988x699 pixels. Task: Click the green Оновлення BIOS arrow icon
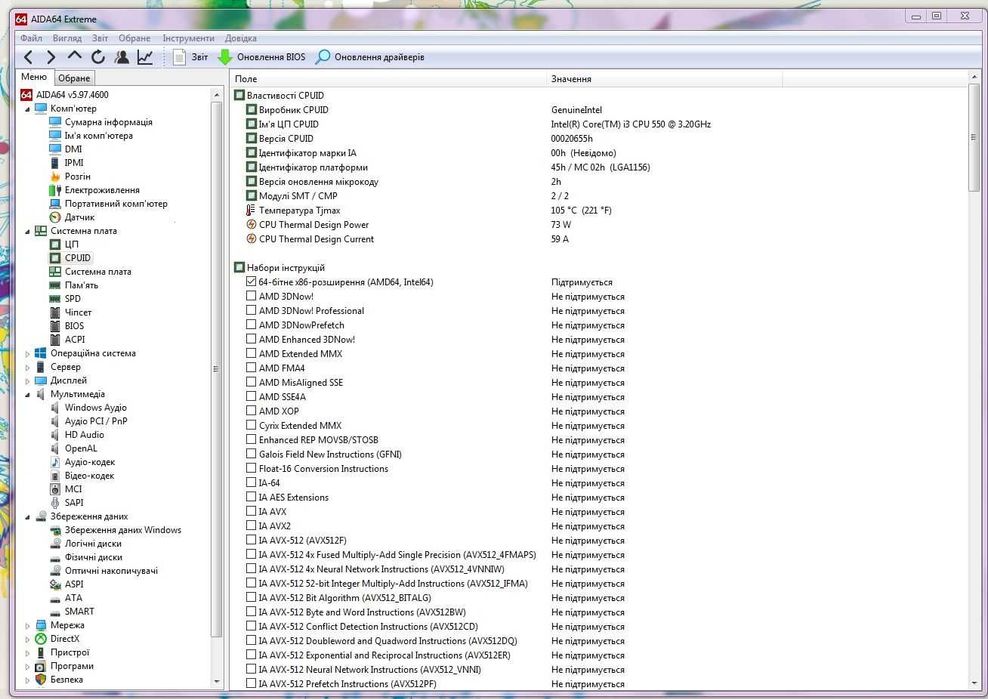(x=225, y=57)
